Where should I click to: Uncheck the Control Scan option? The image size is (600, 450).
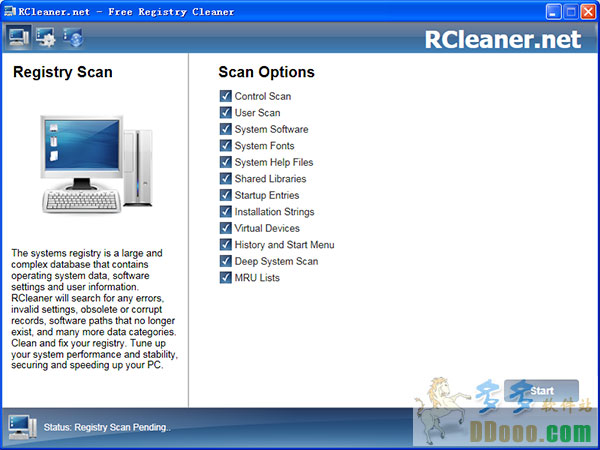pos(225,96)
